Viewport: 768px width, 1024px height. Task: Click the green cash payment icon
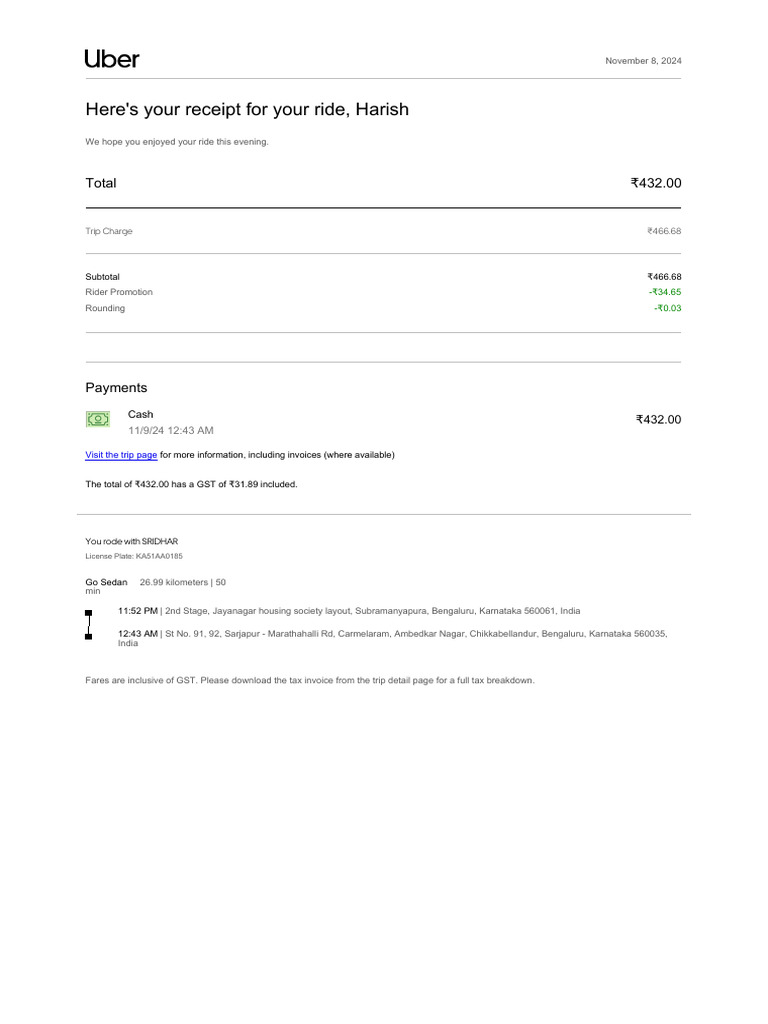pos(98,420)
